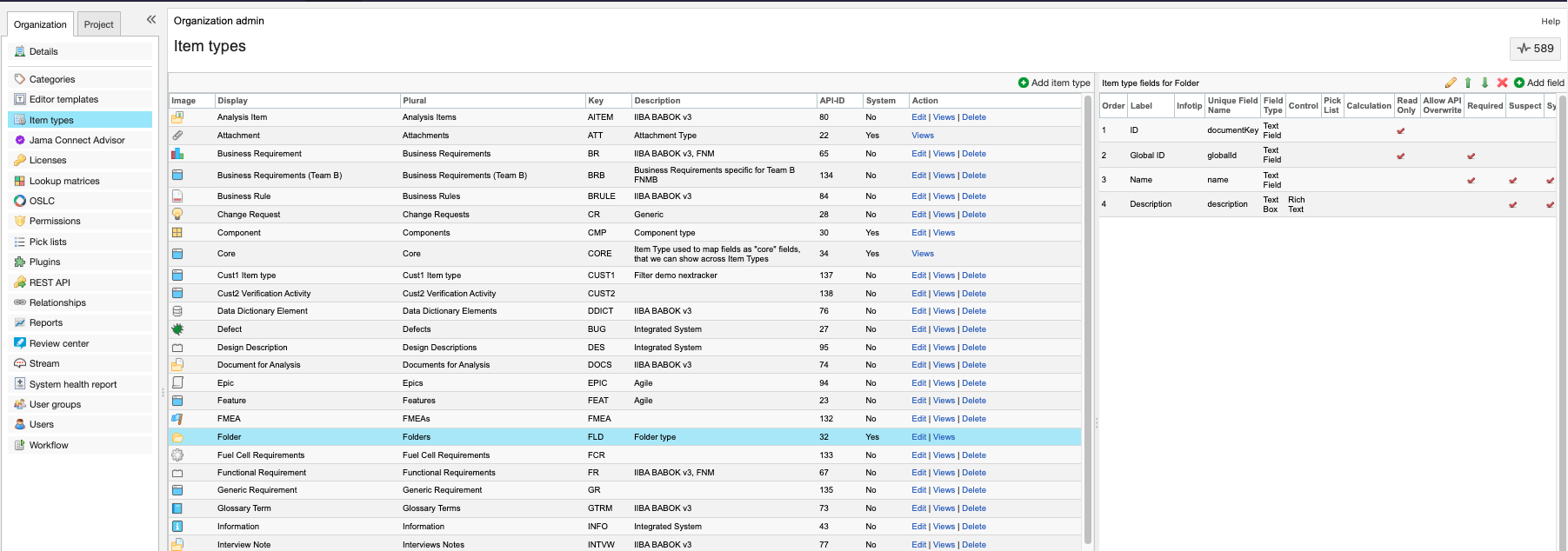Click the FMEA row icon
Viewport: 1568px width, 551px height.
click(177, 419)
